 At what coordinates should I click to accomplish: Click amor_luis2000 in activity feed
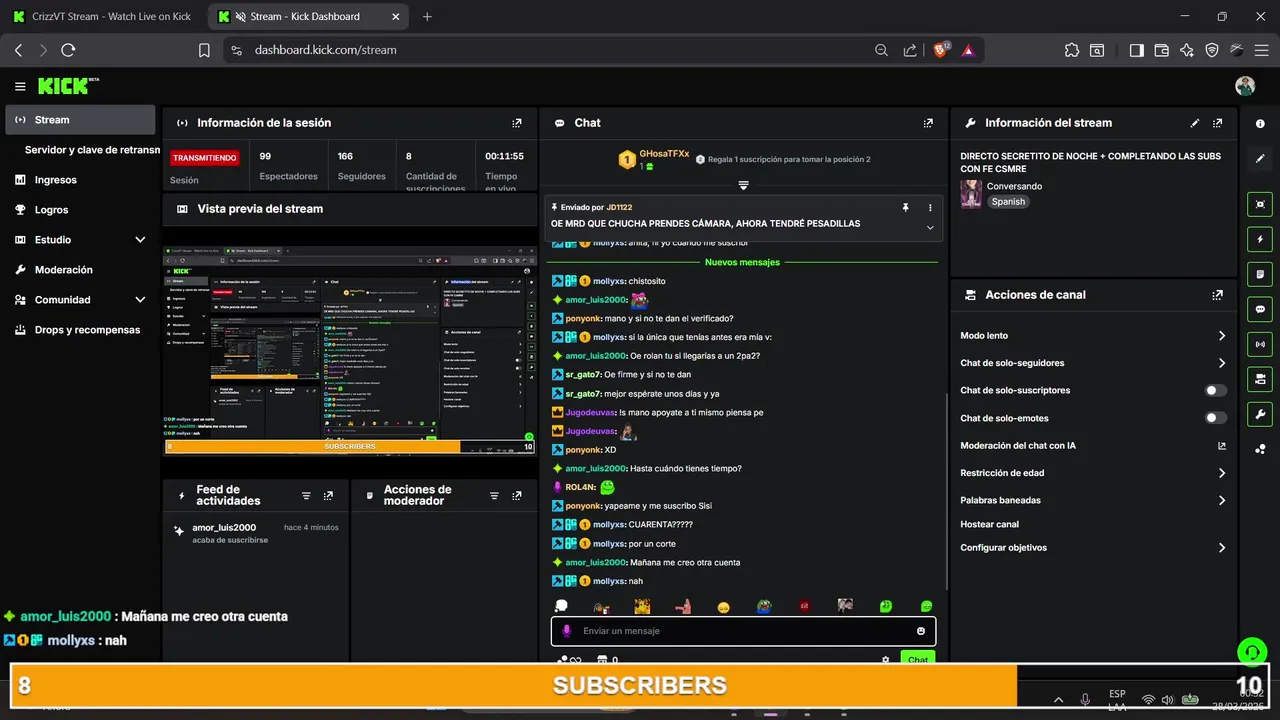tap(224, 527)
